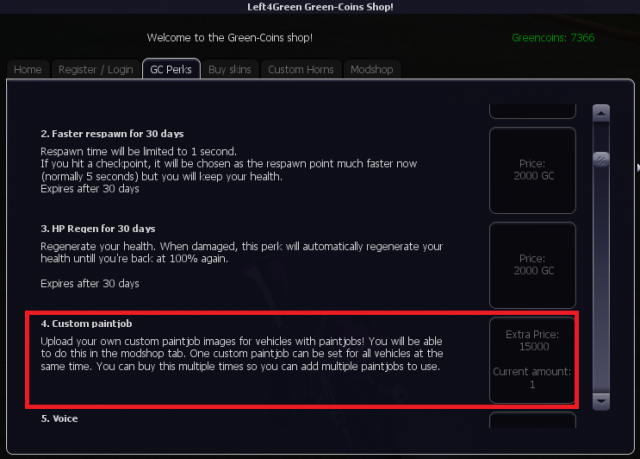This screenshot has width=640, height=459.
Task: Buy Custom paintjob for 15000
Action: [x=533, y=360]
